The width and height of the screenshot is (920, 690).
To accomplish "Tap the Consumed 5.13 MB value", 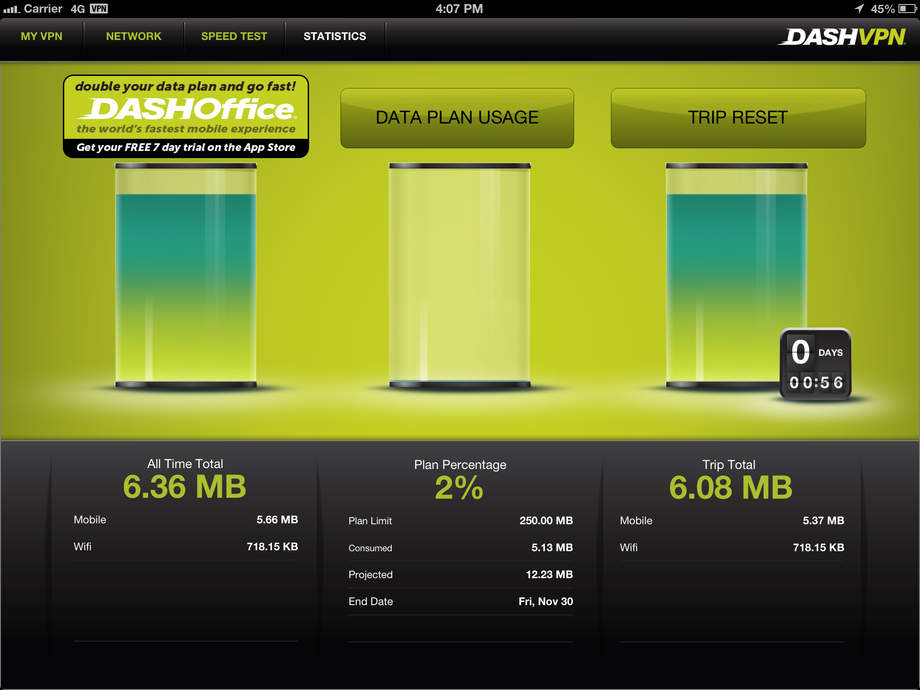I will coord(552,548).
